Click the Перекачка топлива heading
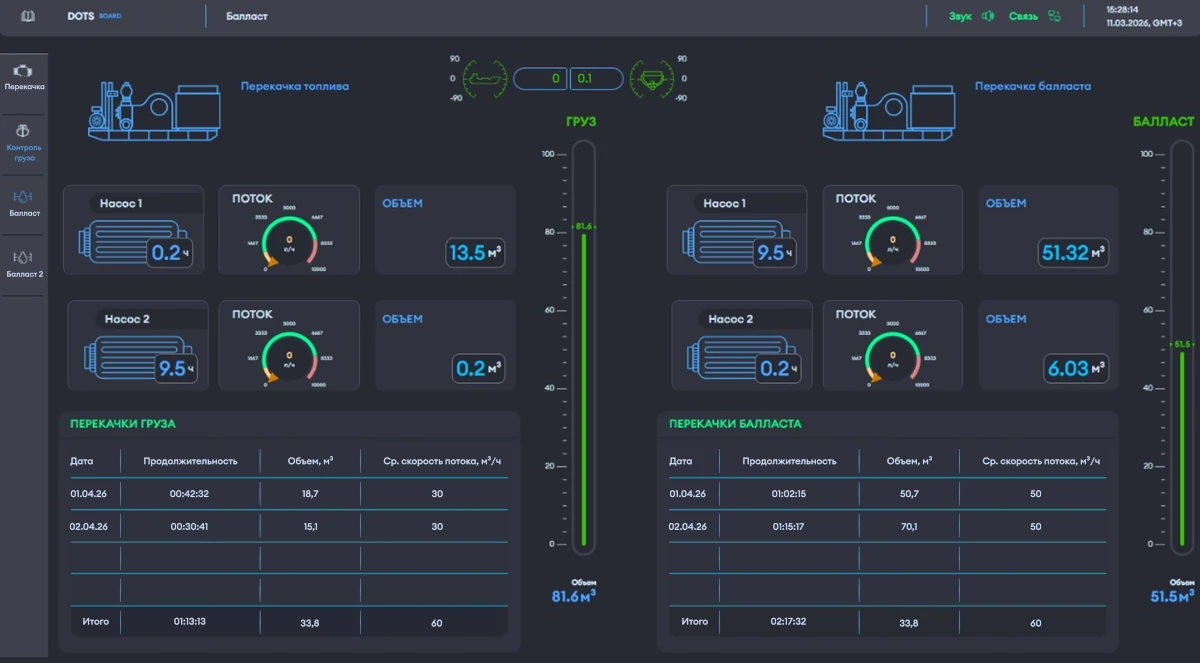Screen dimensions: 1200x663 click(x=294, y=87)
